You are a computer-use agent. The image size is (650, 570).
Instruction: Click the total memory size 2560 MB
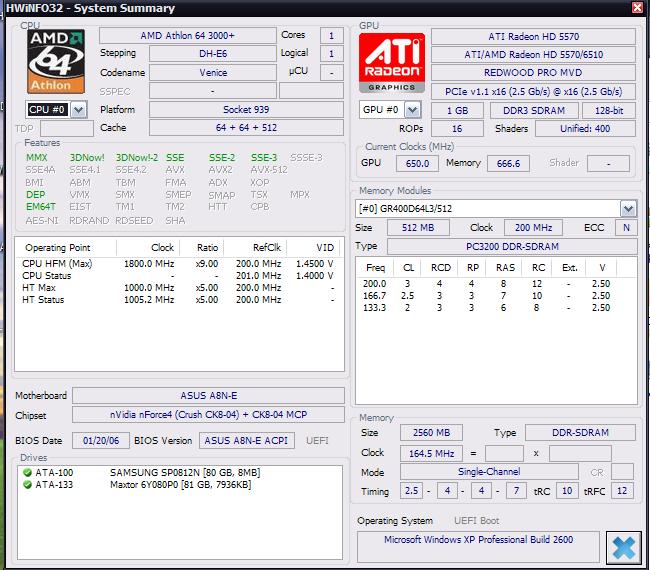pos(431,433)
